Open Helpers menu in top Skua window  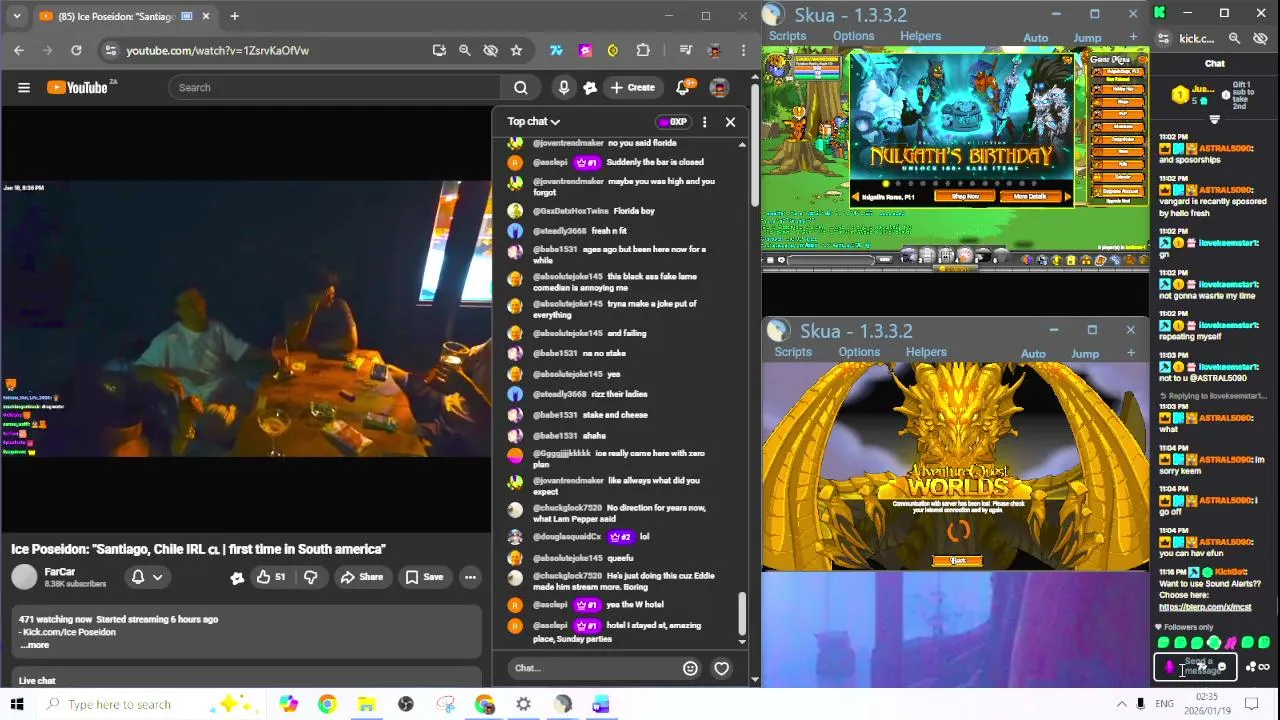pos(920,36)
